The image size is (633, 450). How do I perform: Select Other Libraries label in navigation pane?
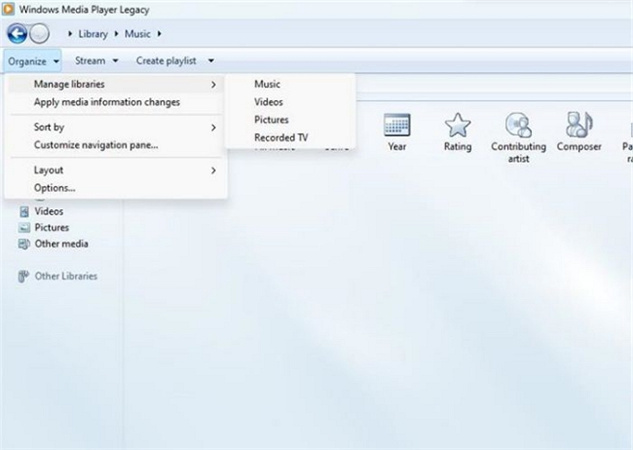click(x=66, y=276)
